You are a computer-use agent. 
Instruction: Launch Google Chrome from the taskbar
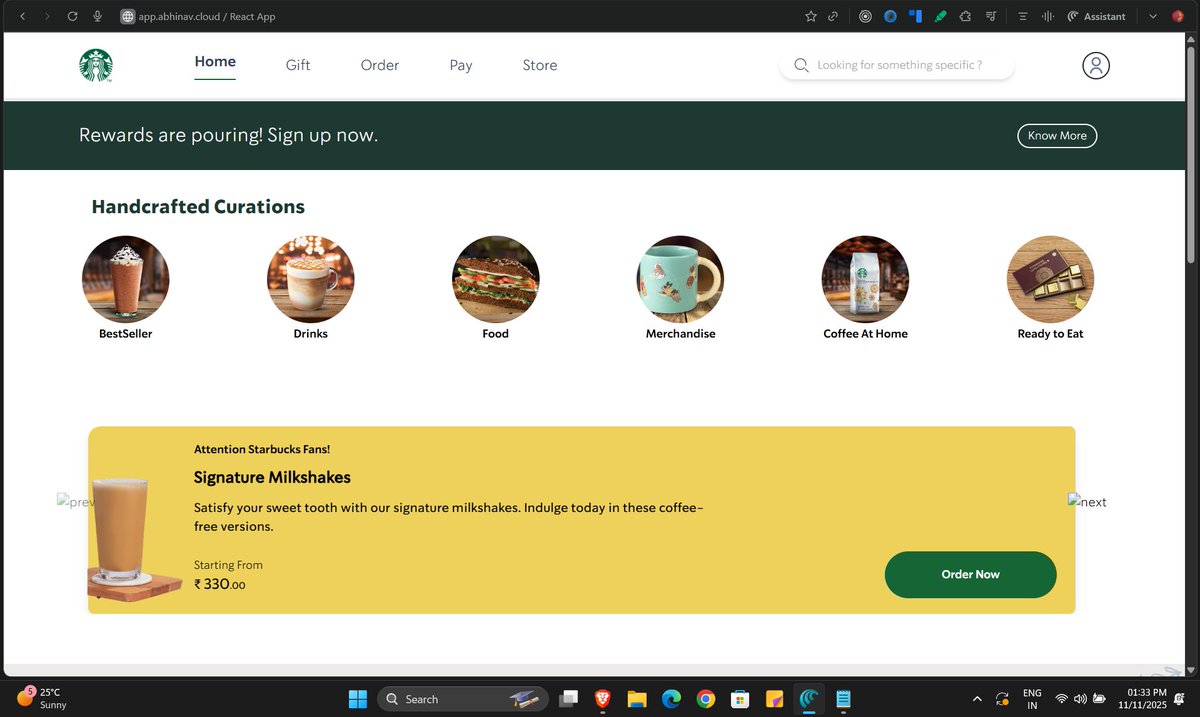tap(706, 699)
